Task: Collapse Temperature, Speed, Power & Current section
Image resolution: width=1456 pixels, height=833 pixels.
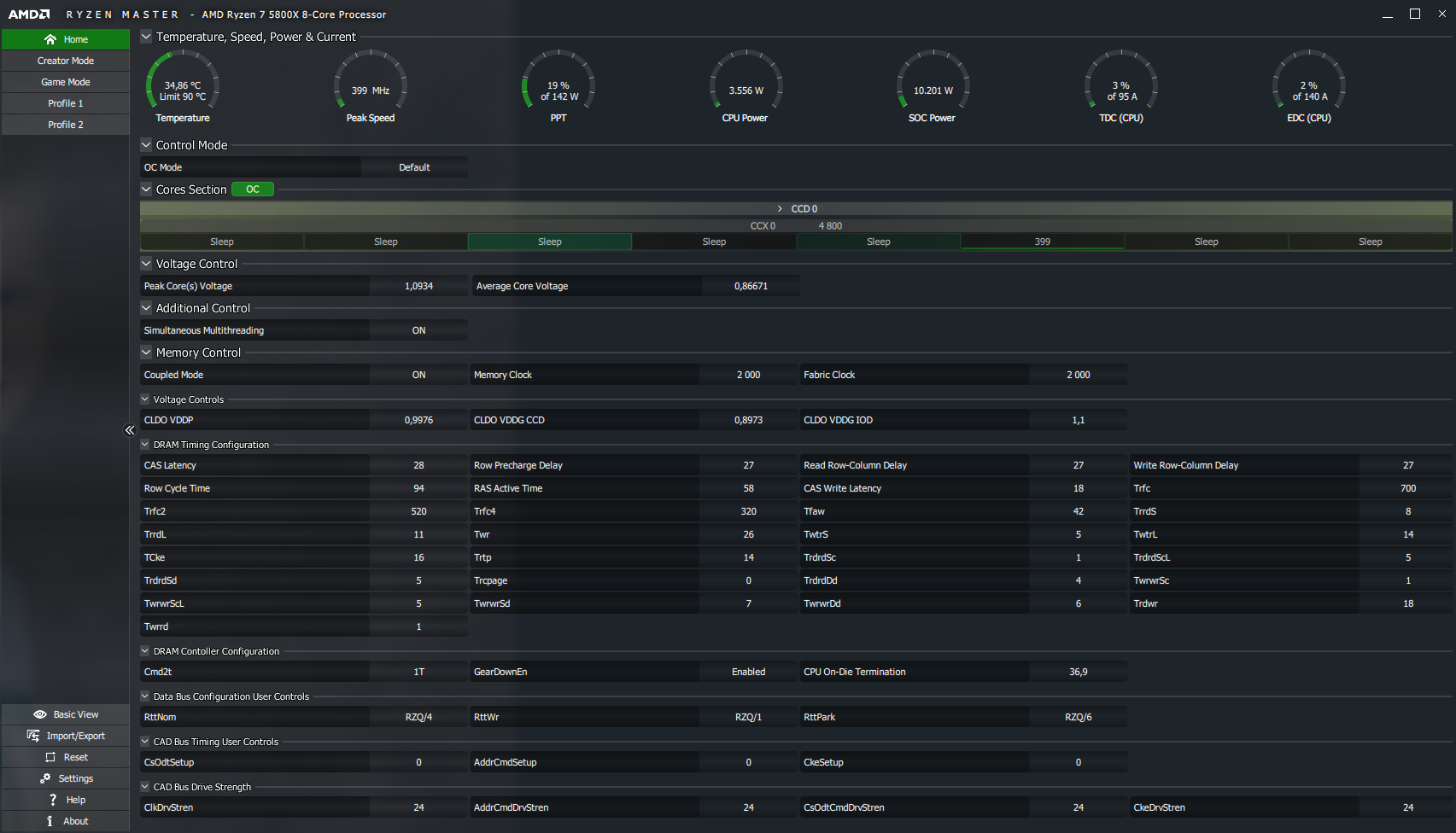Action: coord(146,37)
